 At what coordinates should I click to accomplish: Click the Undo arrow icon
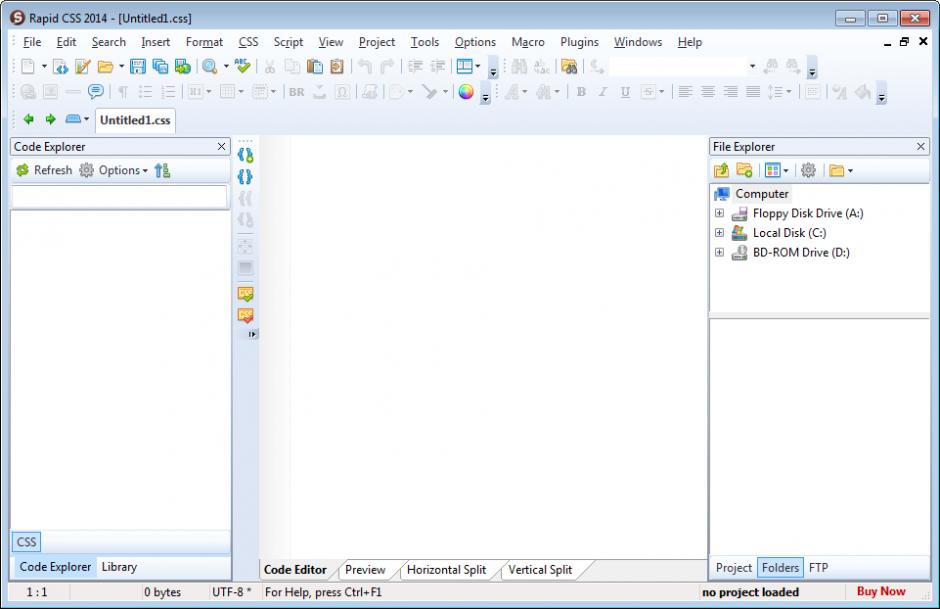pyautogui.click(x=364, y=66)
